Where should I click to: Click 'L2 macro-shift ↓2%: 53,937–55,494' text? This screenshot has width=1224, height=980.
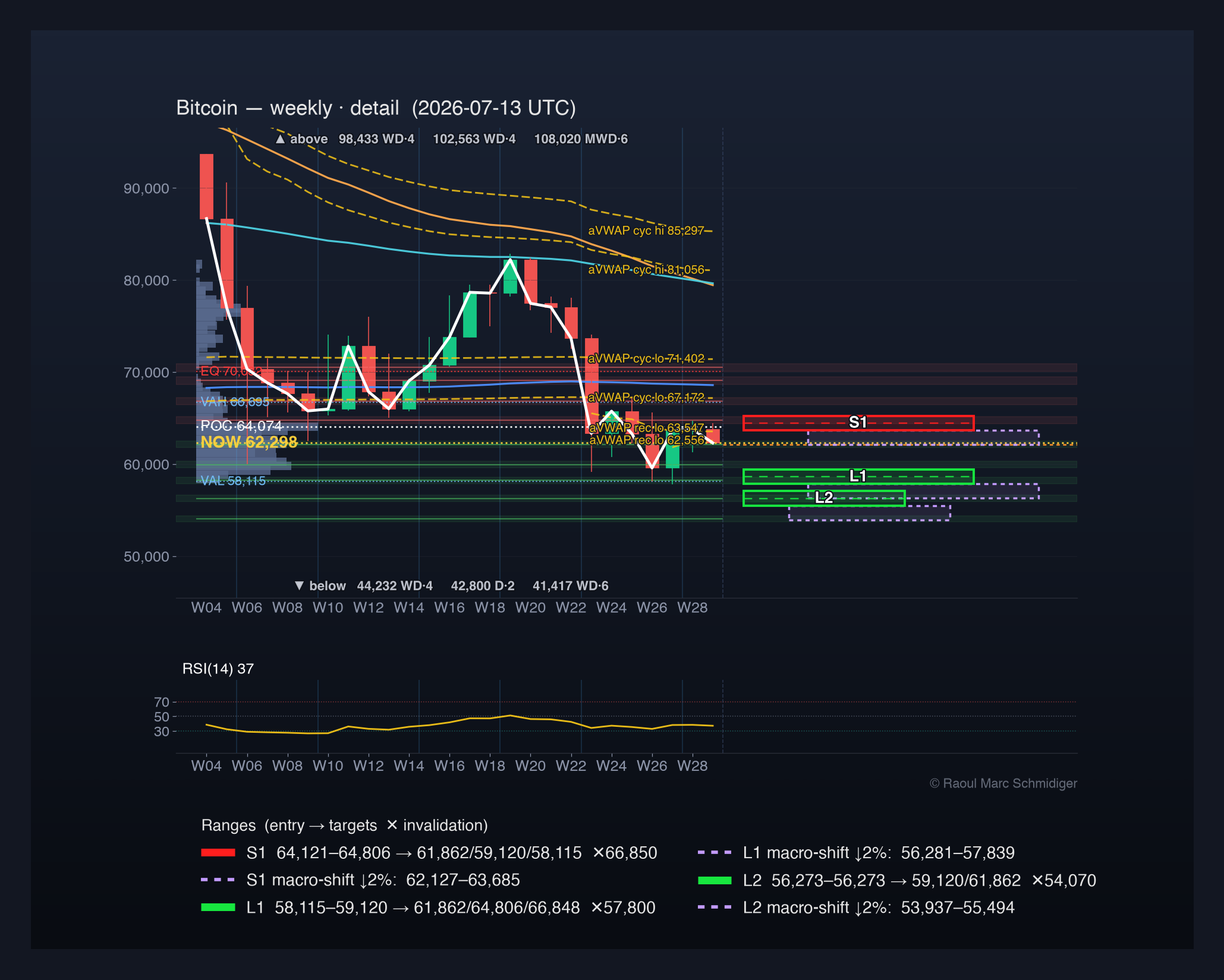[x=879, y=907]
